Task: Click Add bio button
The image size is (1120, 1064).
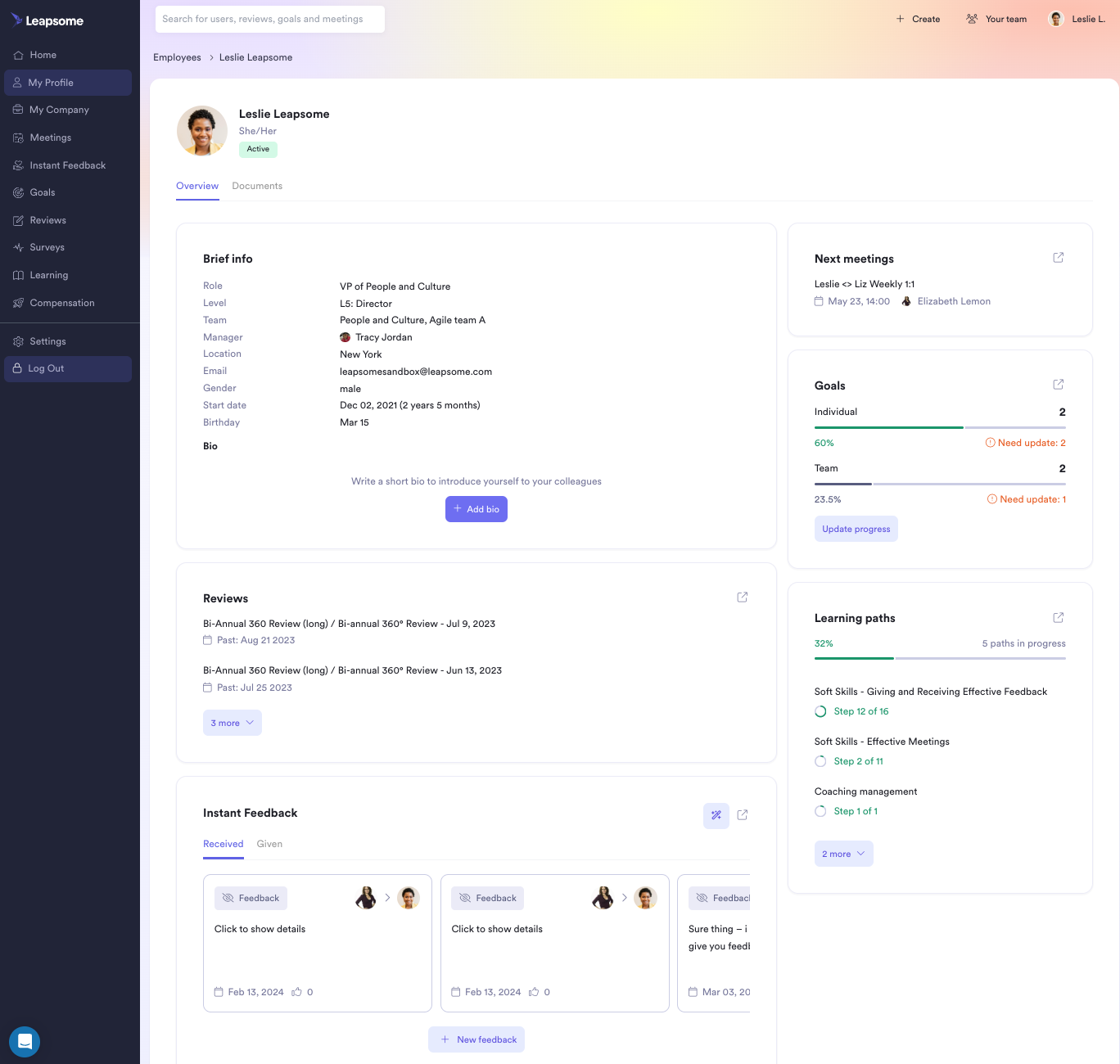Action: click(476, 509)
